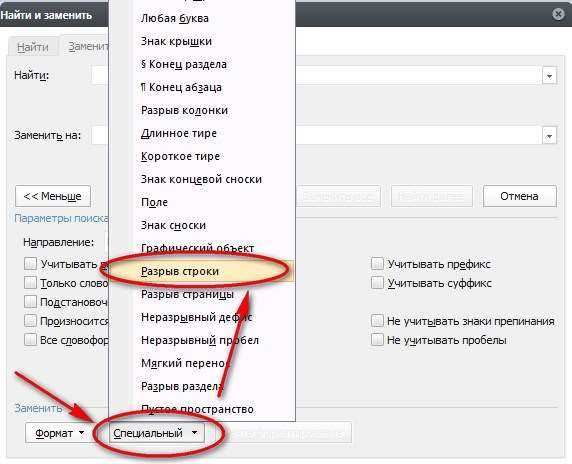This screenshot has height=464, width=572.
Task: Focus the 'Найти' text input field
Action: point(418,76)
